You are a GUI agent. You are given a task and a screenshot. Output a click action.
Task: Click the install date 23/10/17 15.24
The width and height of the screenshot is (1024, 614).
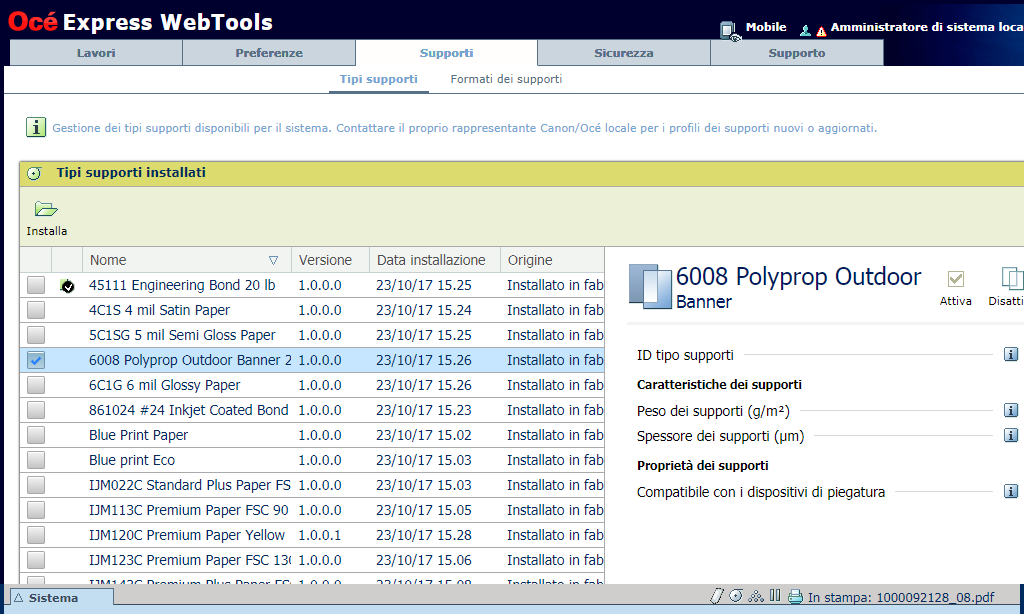click(424, 310)
